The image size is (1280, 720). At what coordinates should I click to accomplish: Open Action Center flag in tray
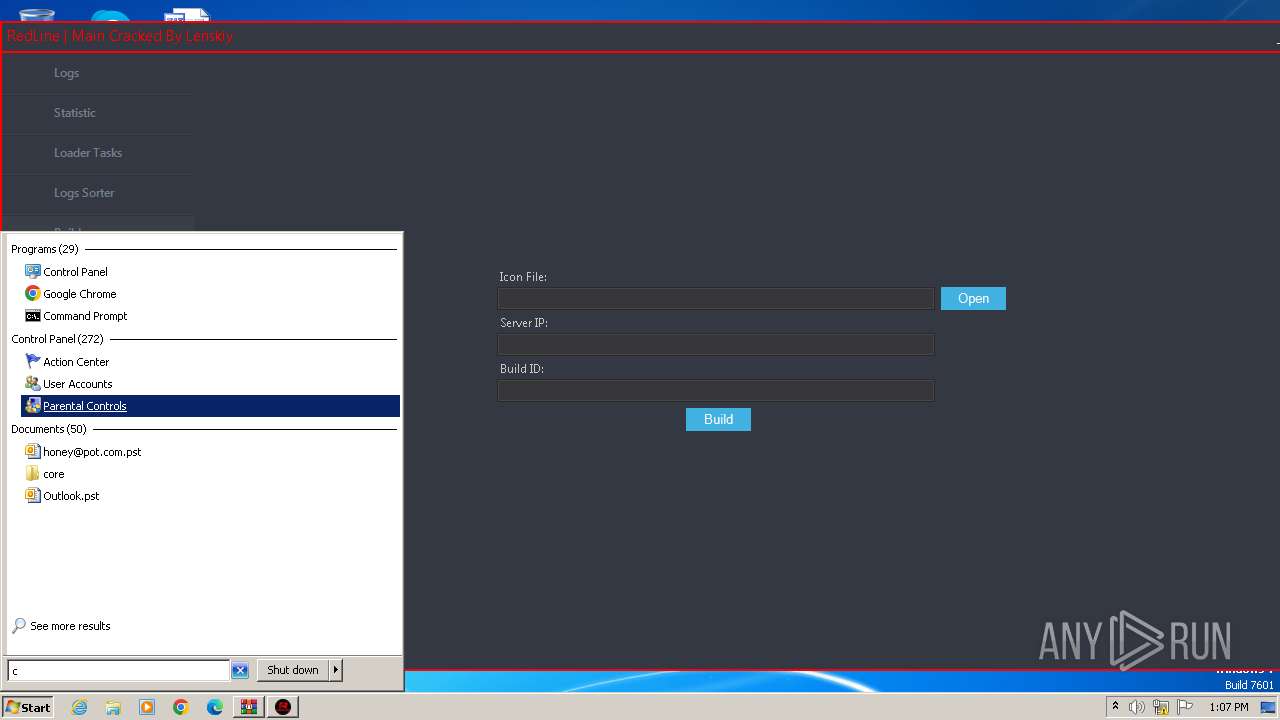[x=1185, y=707]
